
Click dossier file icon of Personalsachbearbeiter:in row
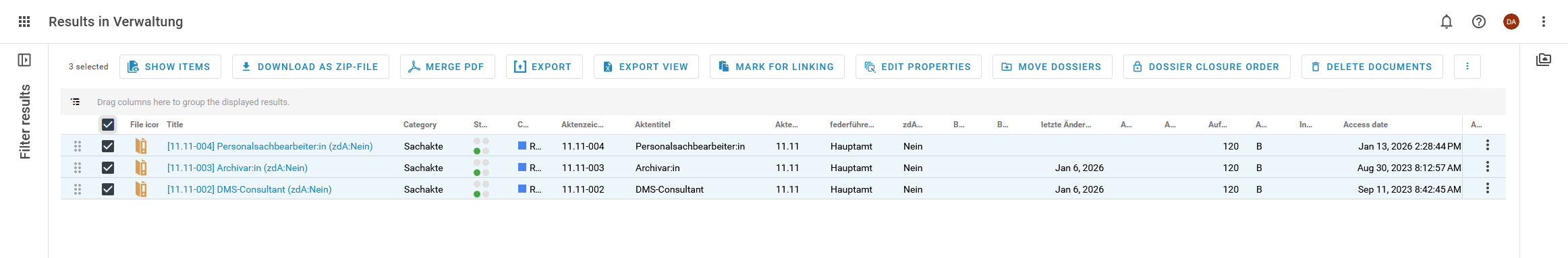[141, 146]
